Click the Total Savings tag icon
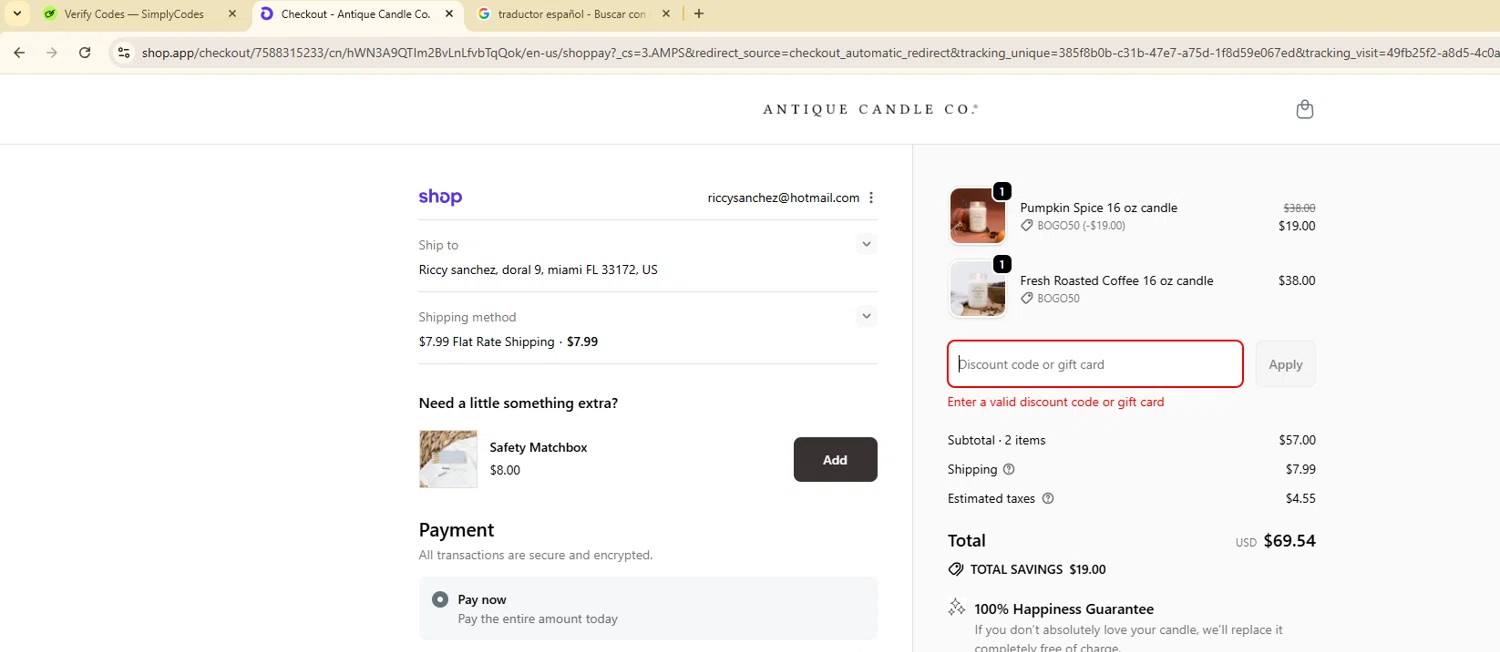Image resolution: width=1500 pixels, height=652 pixels. (x=956, y=569)
